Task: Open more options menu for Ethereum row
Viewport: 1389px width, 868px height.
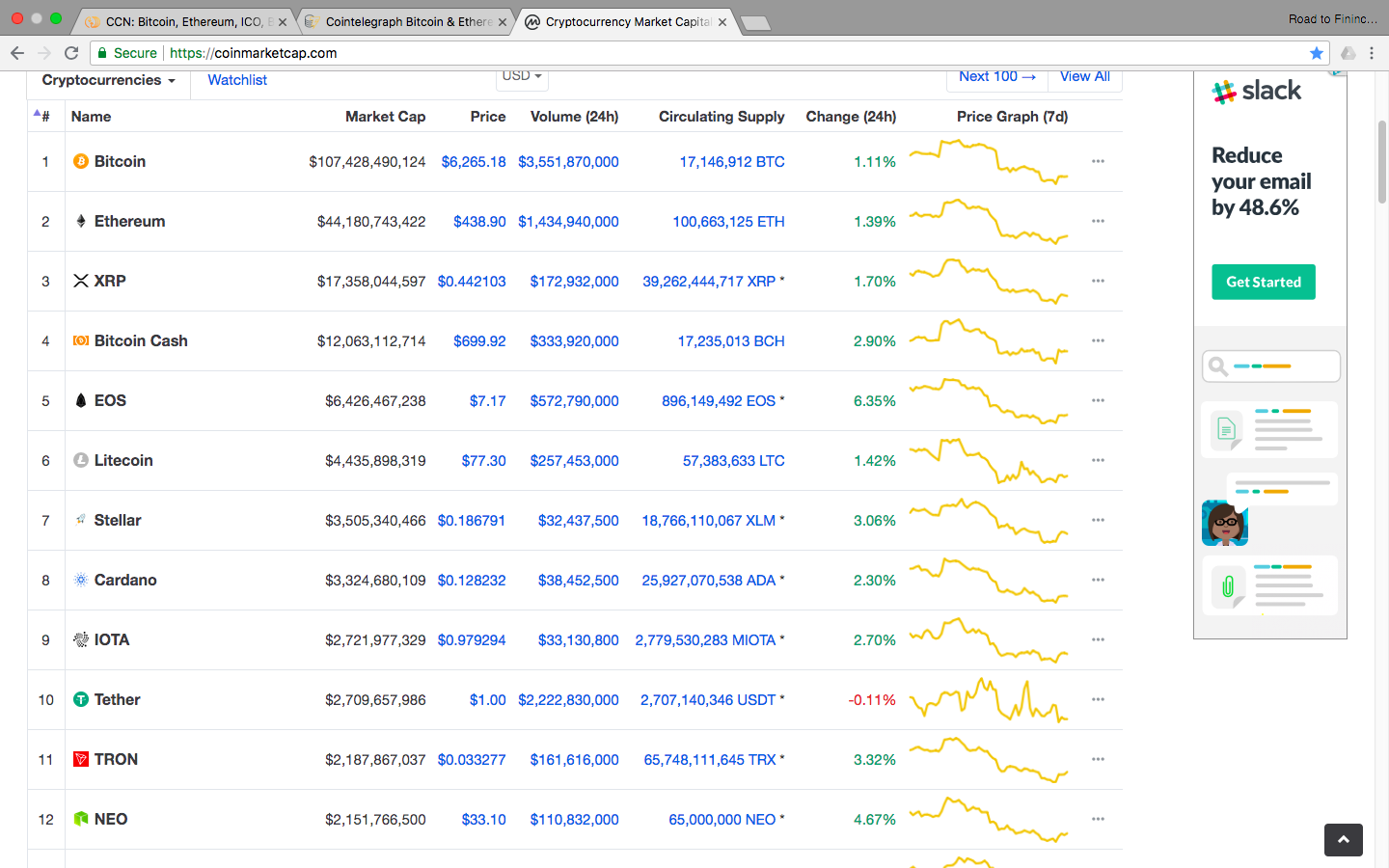Action: [1098, 221]
